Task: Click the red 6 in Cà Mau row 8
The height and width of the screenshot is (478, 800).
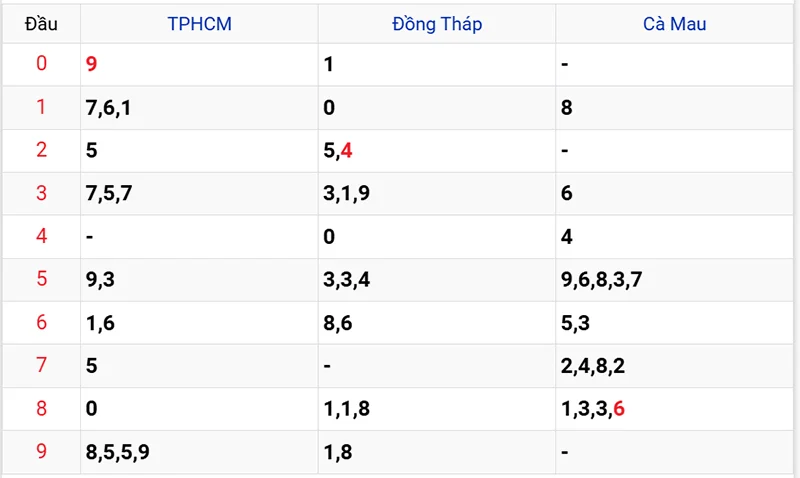Action: [619, 409]
